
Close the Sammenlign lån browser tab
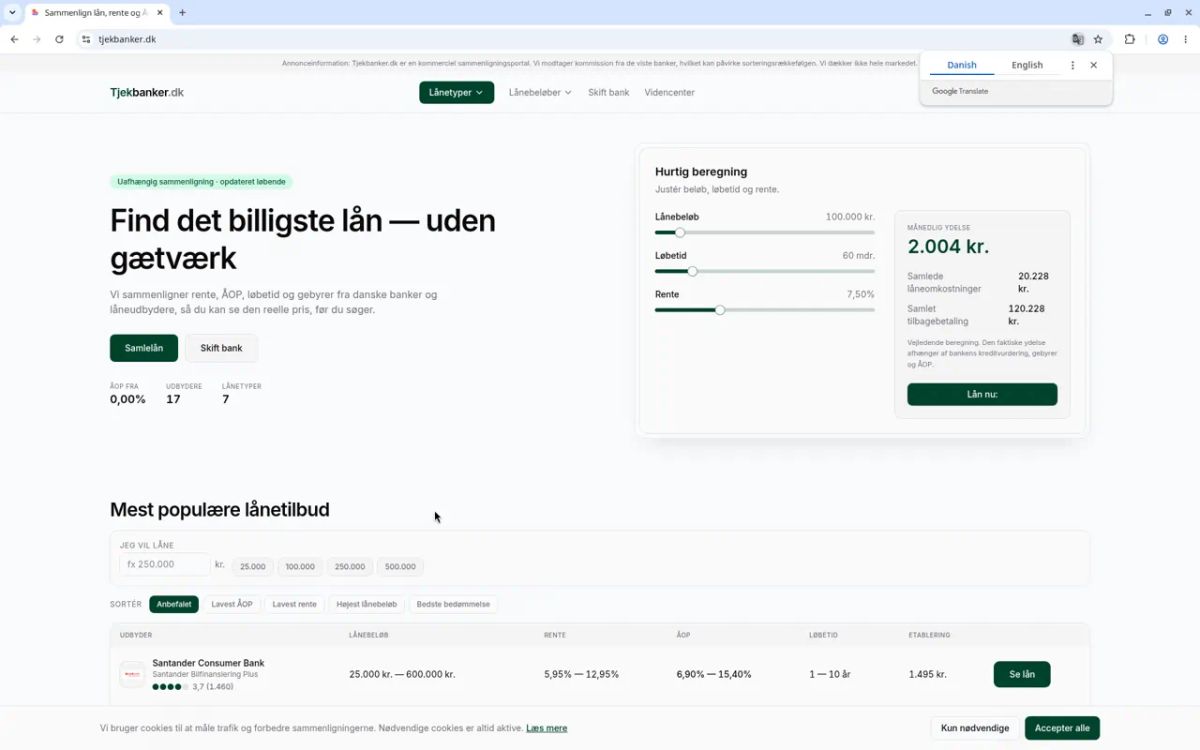pyautogui.click(x=160, y=13)
